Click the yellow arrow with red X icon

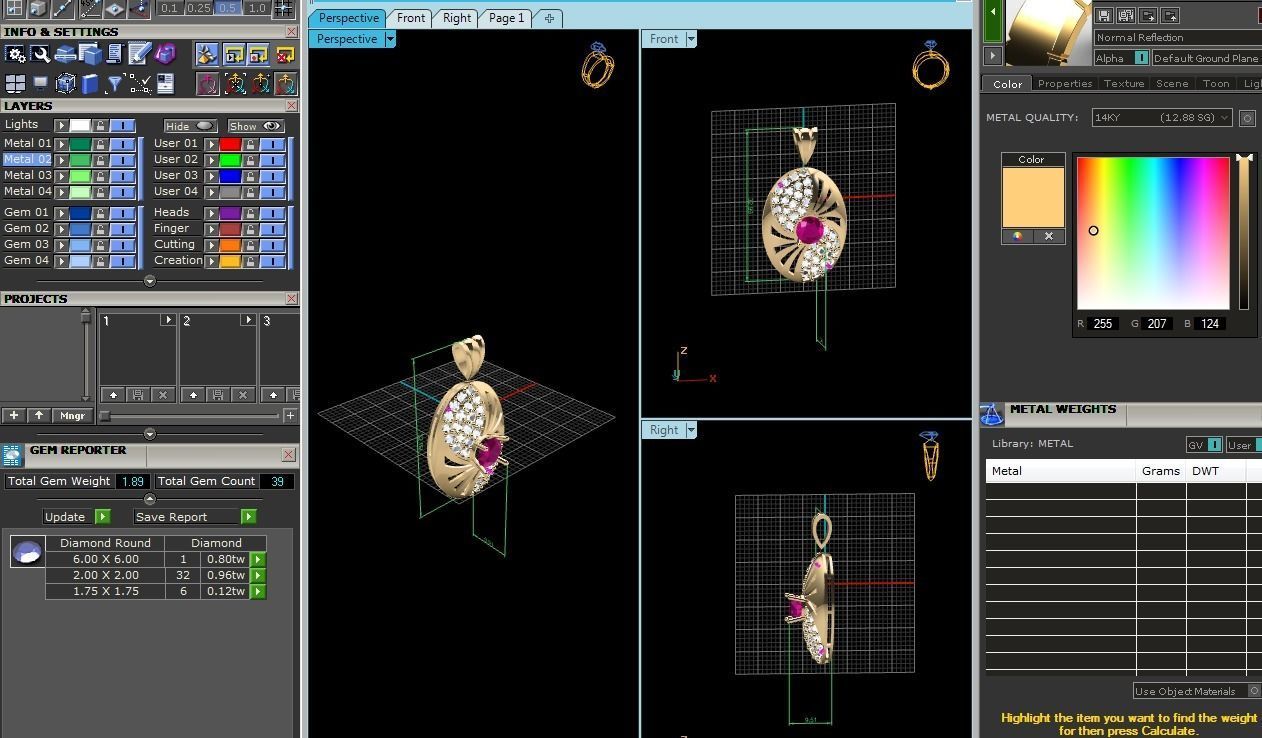(287, 55)
